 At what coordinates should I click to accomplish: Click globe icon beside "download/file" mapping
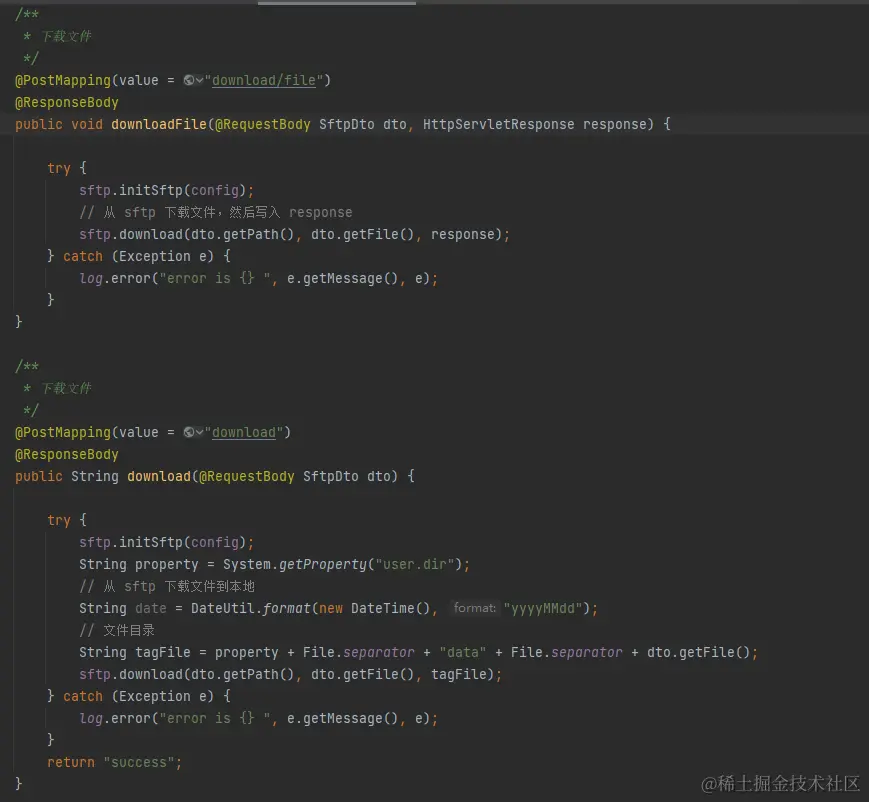tap(188, 80)
